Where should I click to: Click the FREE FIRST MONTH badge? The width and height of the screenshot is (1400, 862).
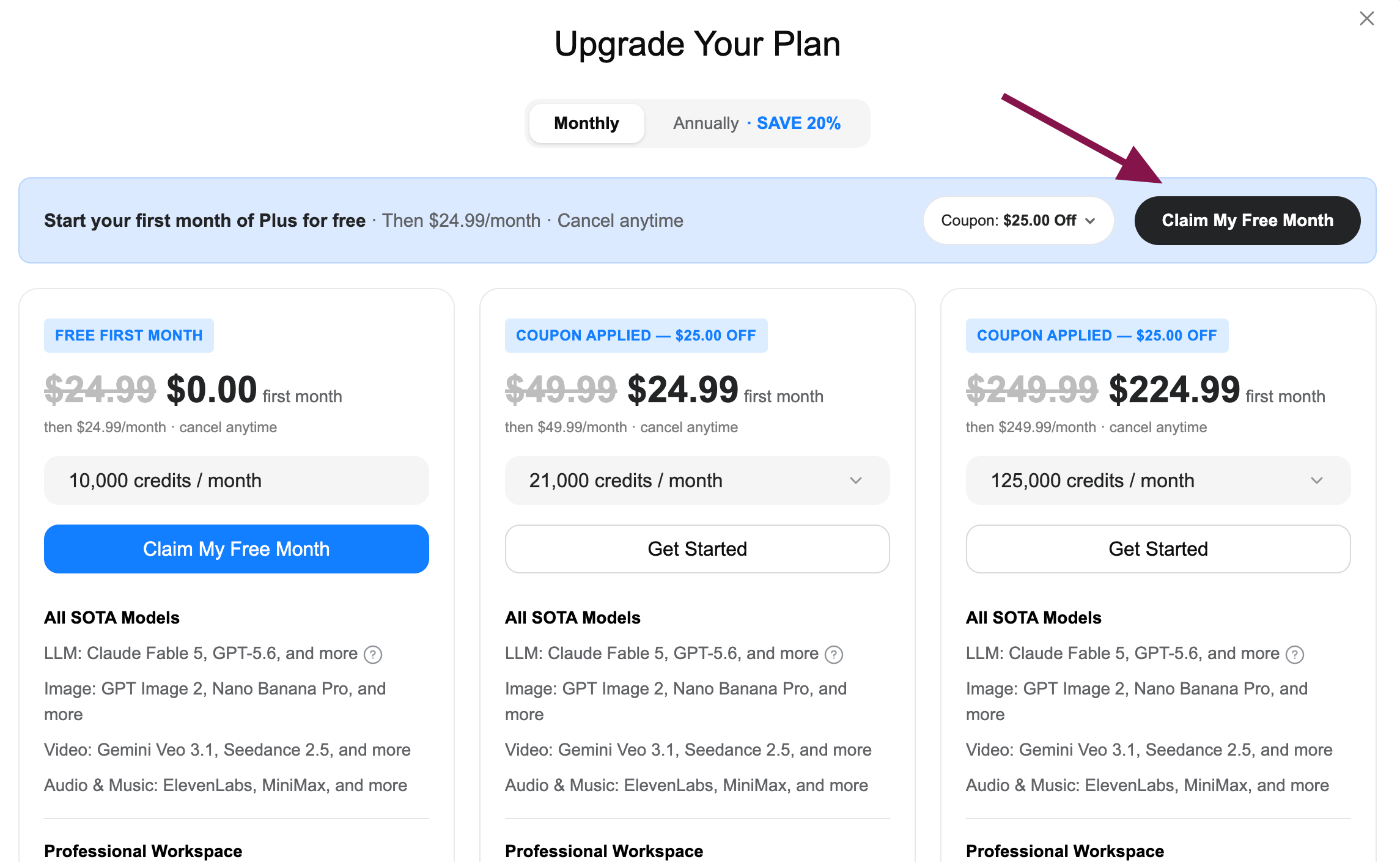point(128,336)
